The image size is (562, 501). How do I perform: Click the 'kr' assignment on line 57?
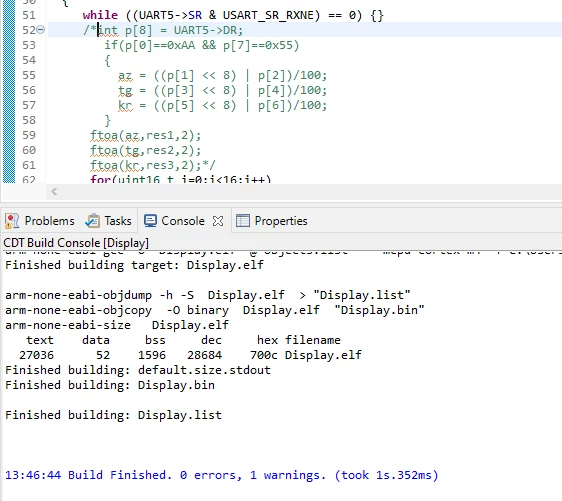tap(223, 105)
